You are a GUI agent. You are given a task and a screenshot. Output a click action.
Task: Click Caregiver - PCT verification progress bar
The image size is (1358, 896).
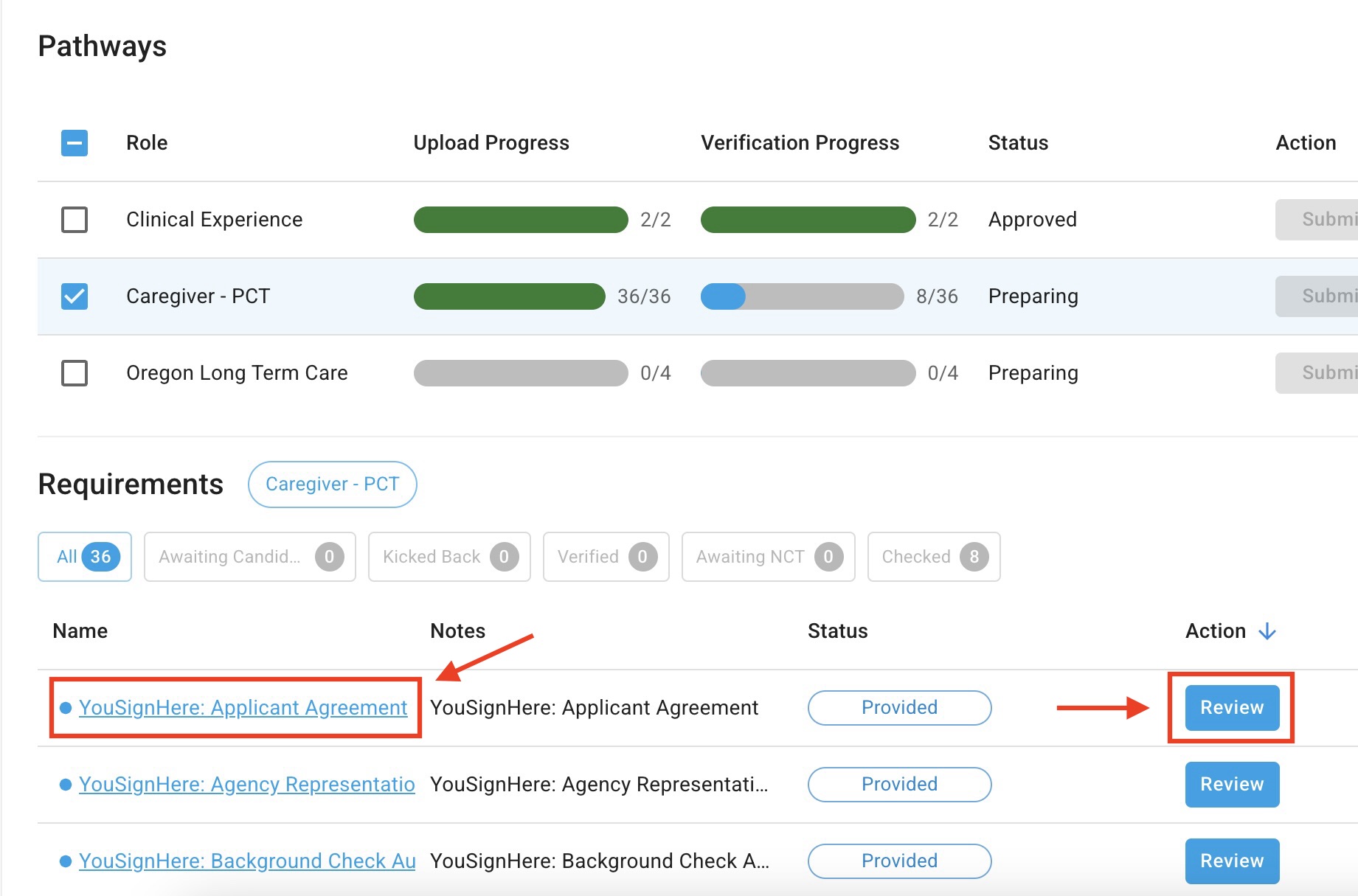tap(802, 296)
